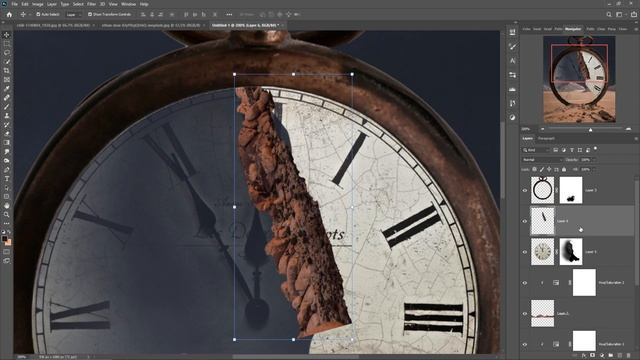Select the Eyedropper tool
This screenshot has width=640, height=360.
click(7, 89)
